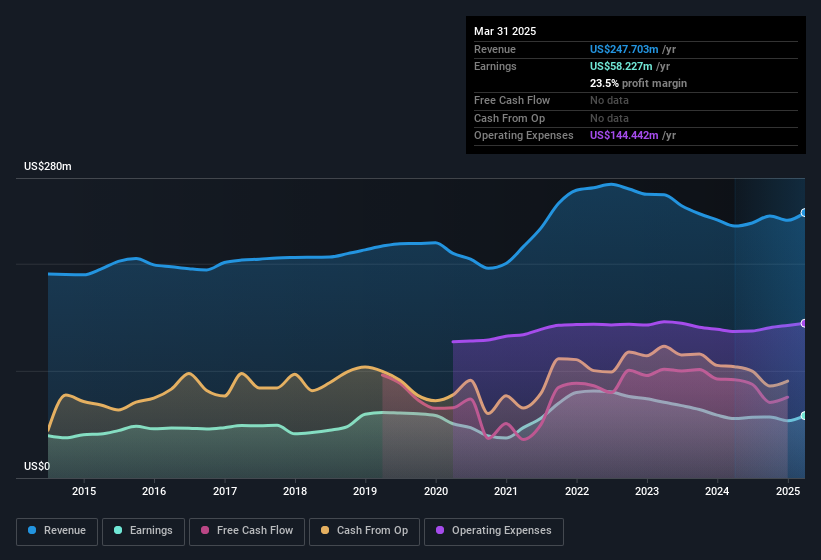Click the 2020 x-axis label
Screen dimensions: 821x560
(x=436, y=491)
